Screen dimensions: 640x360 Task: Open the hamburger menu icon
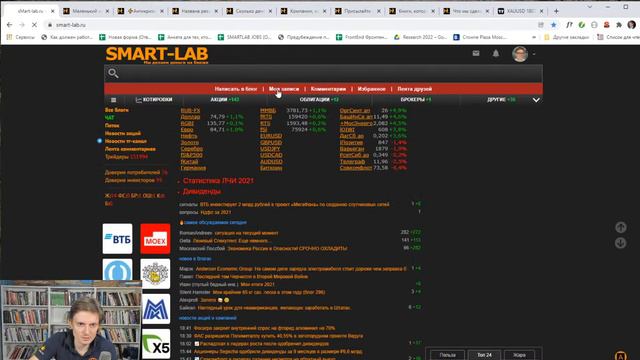pos(113,100)
